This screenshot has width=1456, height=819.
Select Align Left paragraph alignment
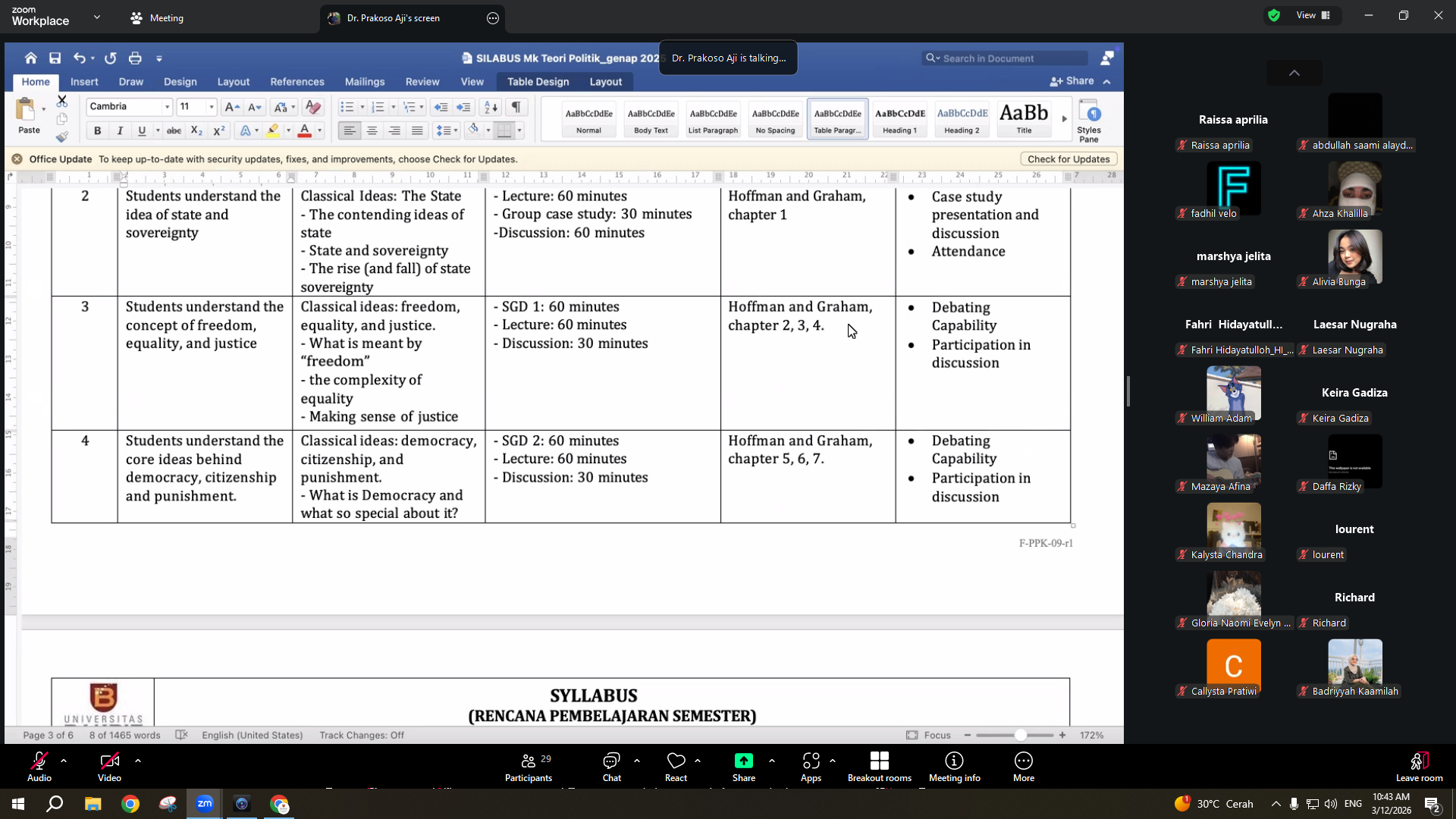(349, 130)
